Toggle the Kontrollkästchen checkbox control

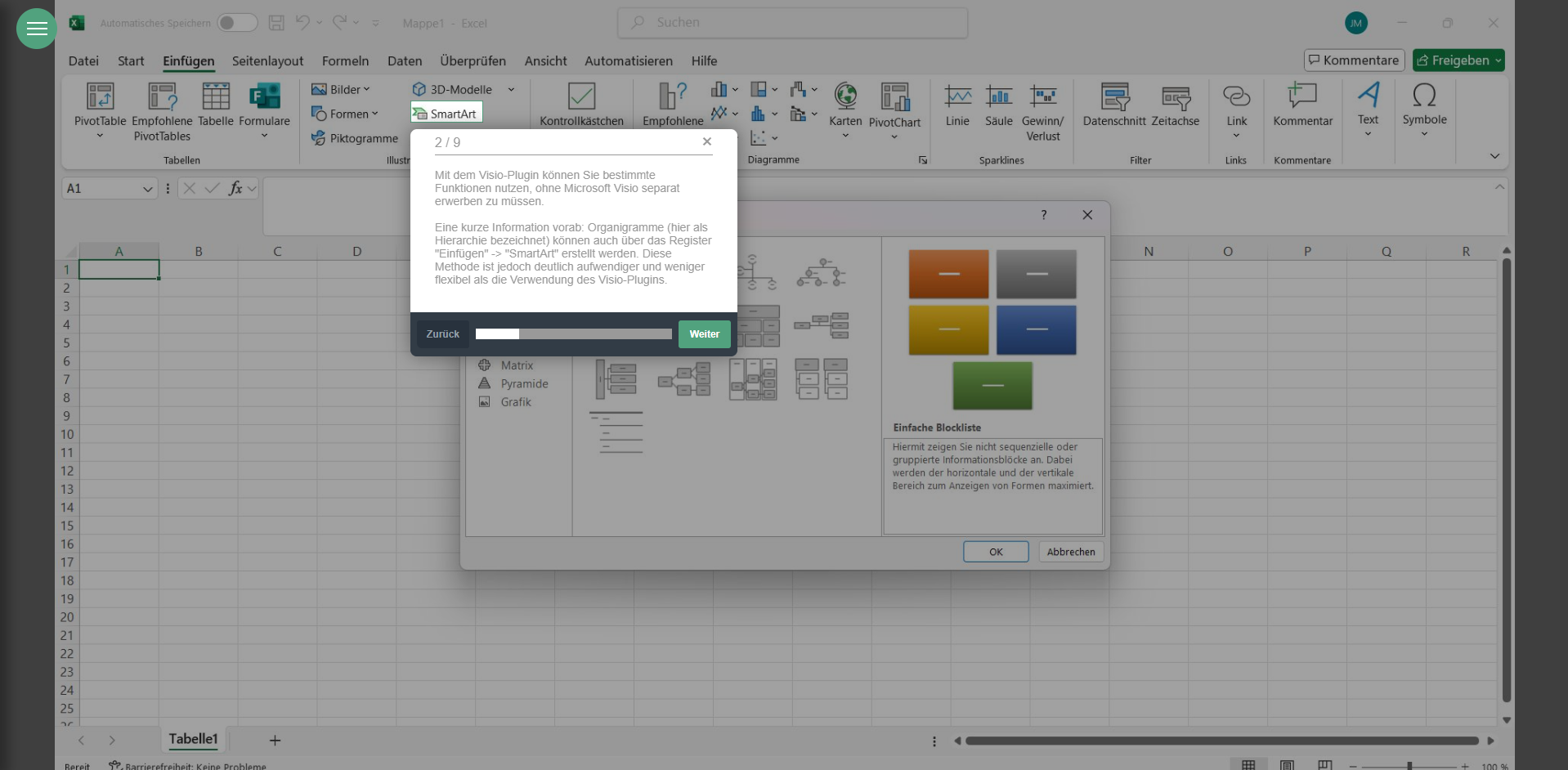pyautogui.click(x=581, y=96)
